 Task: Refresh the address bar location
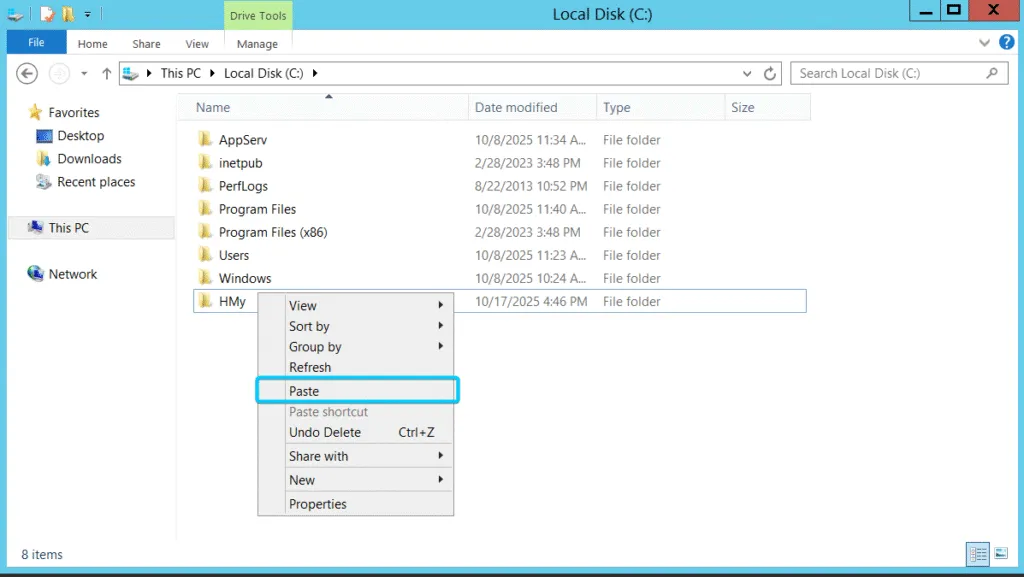[770, 73]
